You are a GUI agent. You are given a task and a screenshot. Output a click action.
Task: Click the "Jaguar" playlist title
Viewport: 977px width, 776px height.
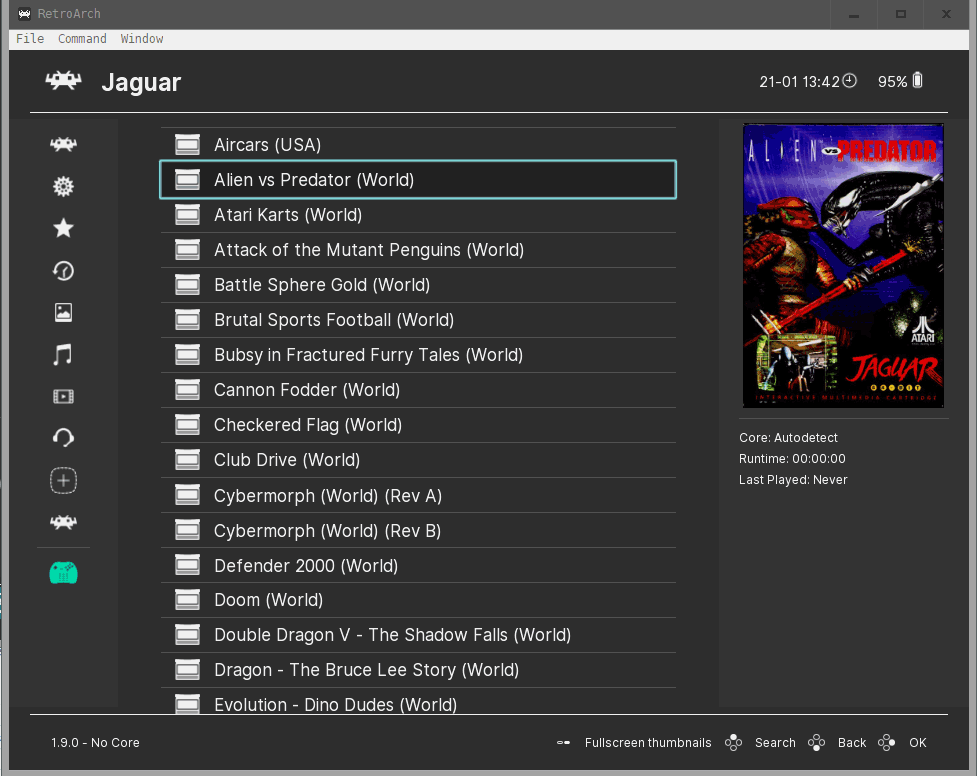[x=141, y=82]
